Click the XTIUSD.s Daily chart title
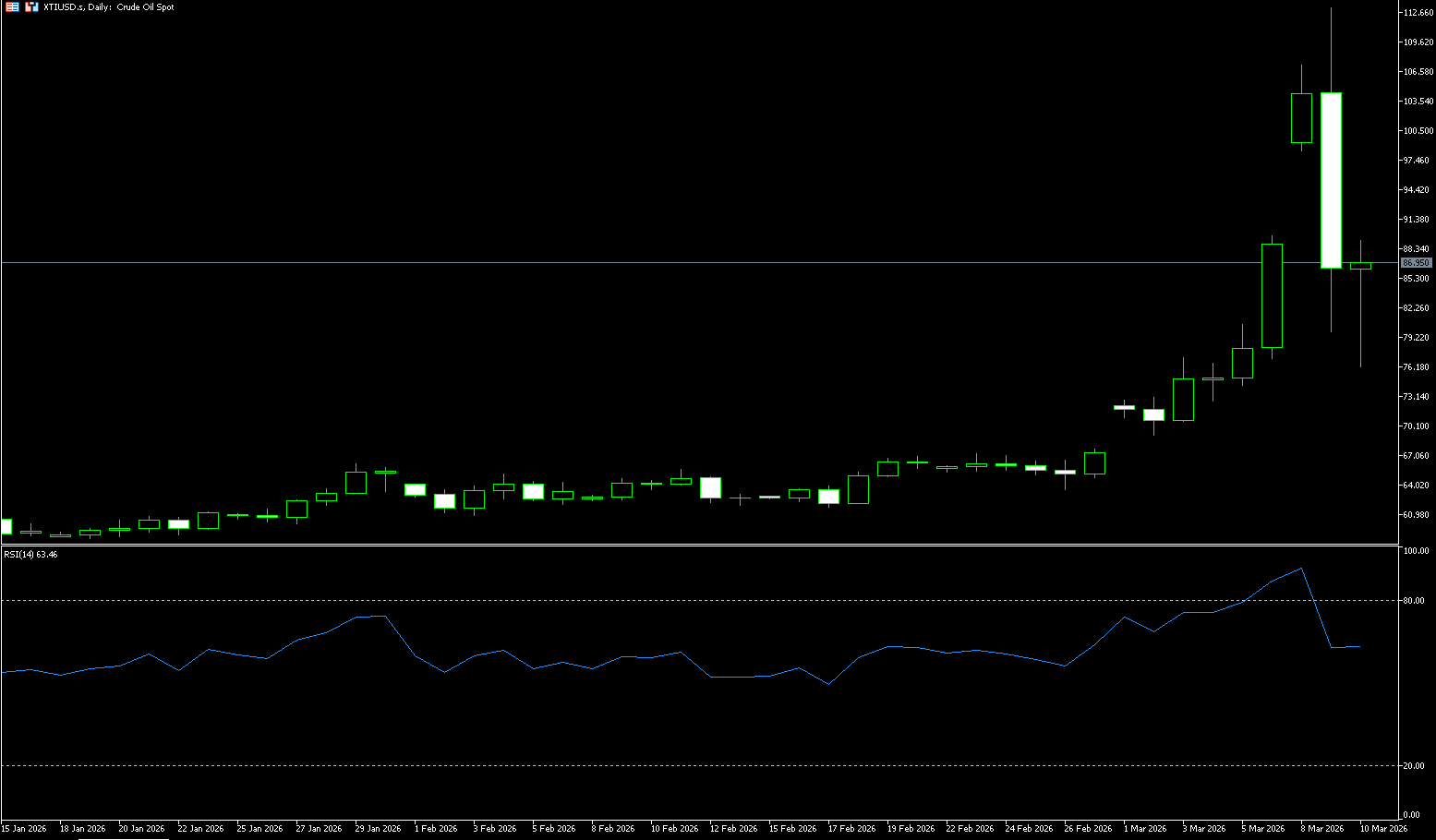 [x=109, y=6]
